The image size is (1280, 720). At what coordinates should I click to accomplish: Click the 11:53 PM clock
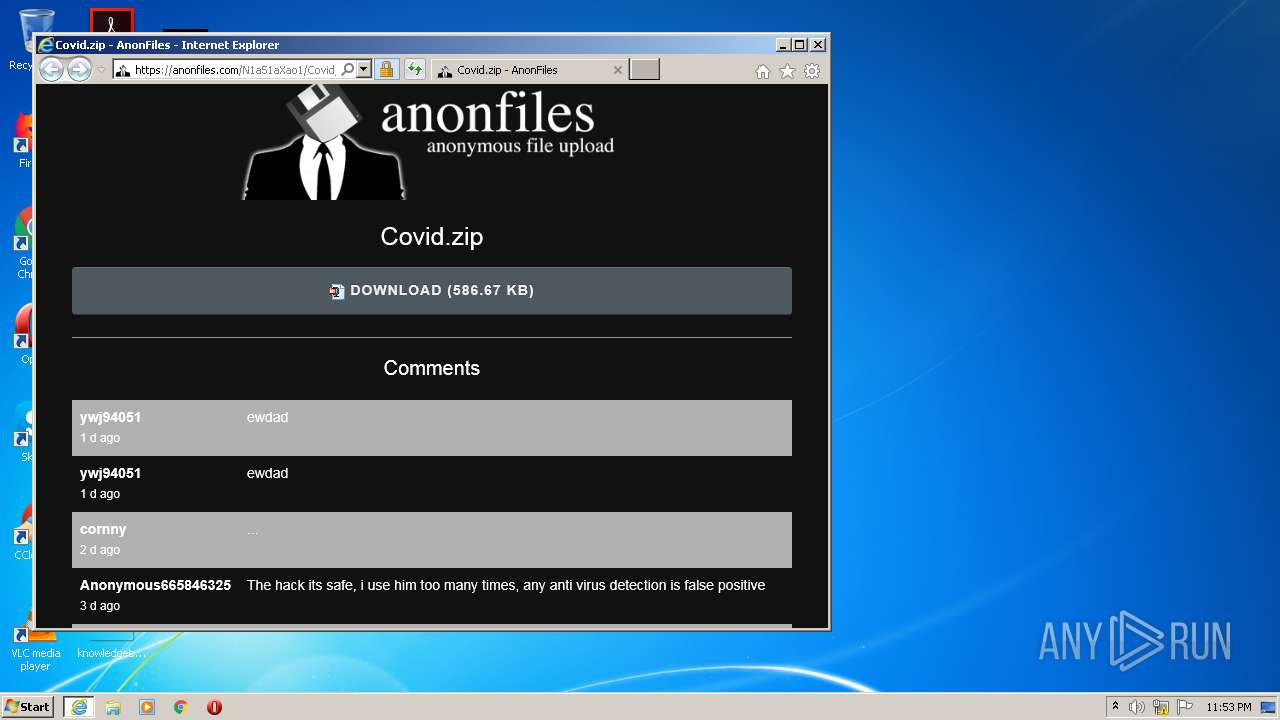pos(1228,707)
